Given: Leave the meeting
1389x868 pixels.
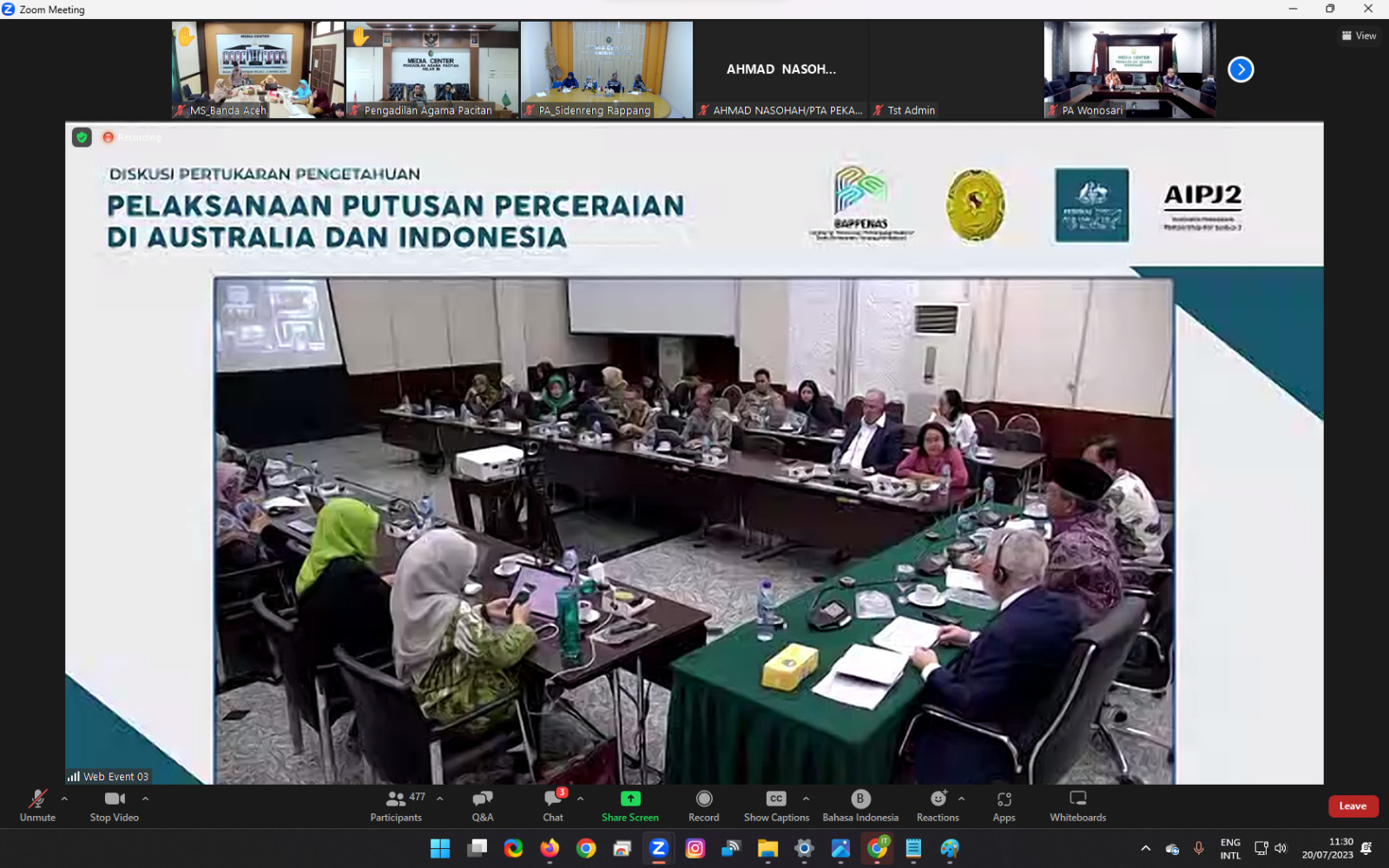Looking at the screenshot, I should (x=1353, y=806).
